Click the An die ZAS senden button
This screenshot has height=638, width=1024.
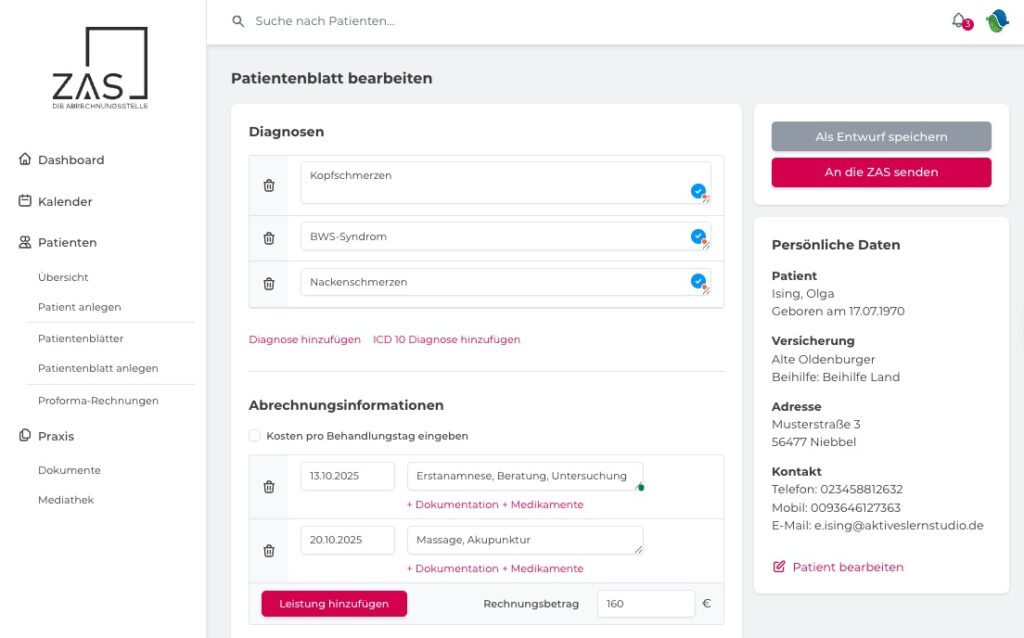[x=880, y=171]
